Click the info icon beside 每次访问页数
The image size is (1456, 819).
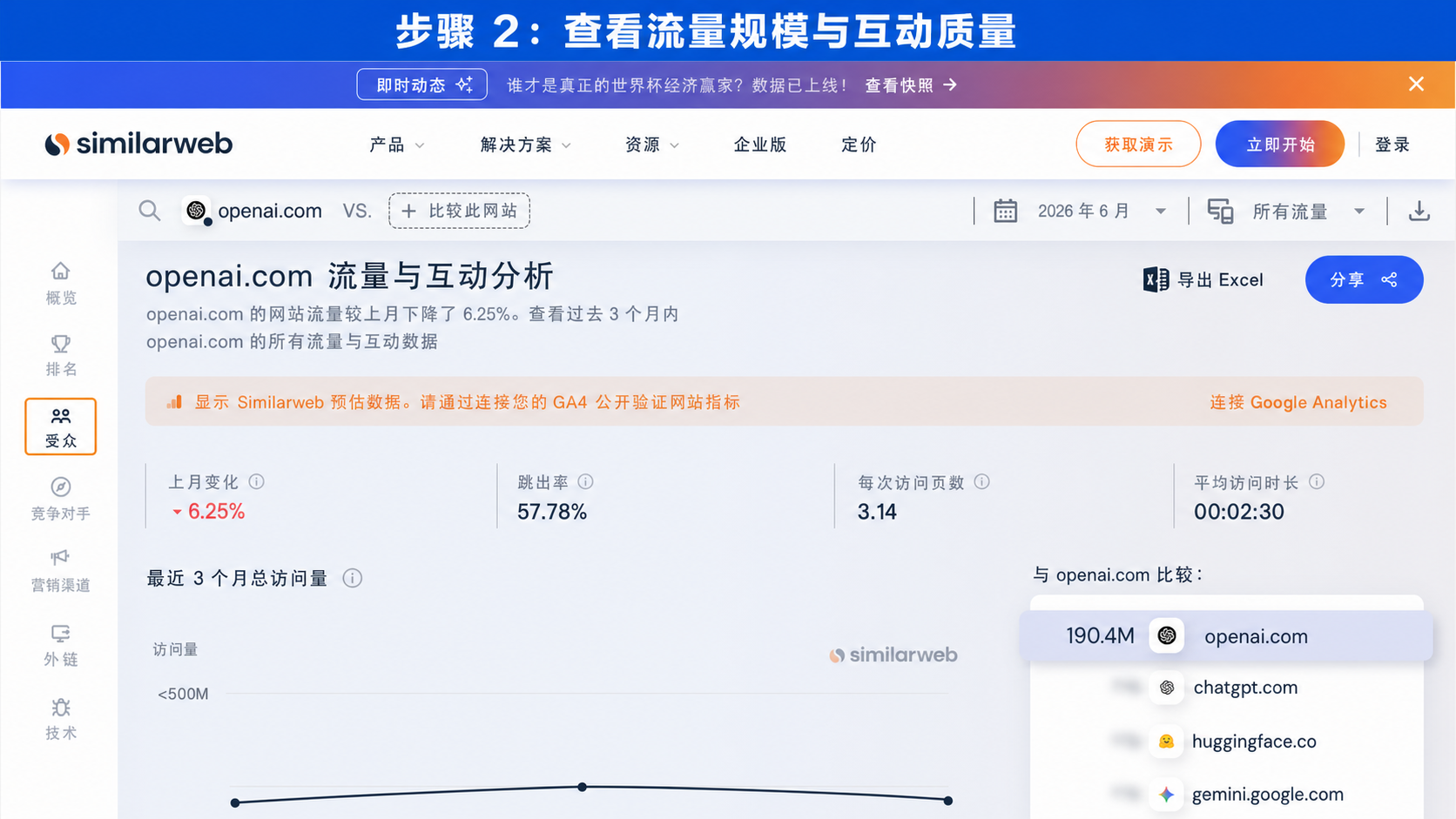pos(982,481)
